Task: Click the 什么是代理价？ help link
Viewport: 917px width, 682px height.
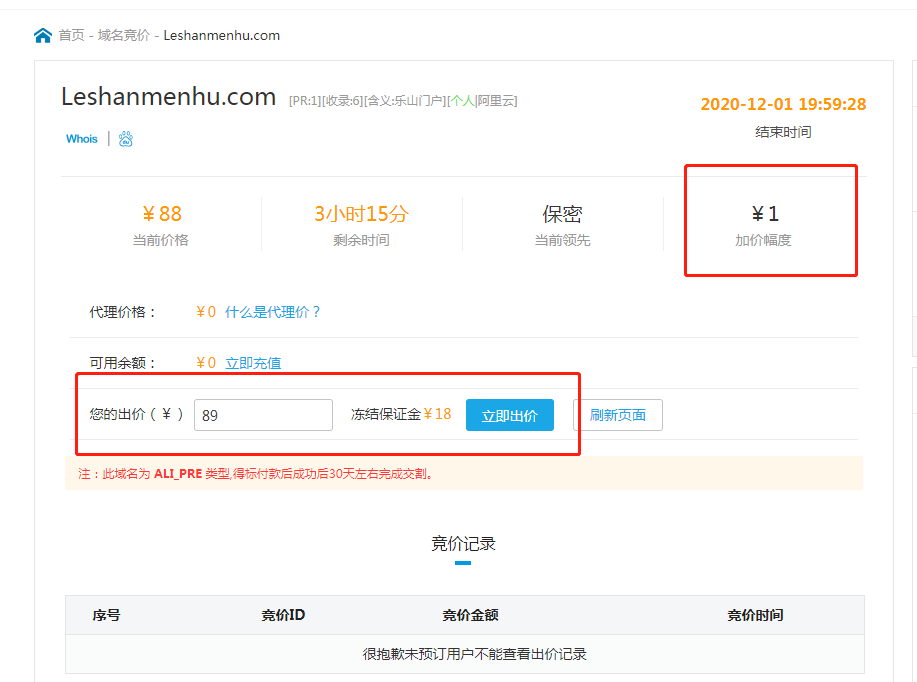Action: pos(273,312)
